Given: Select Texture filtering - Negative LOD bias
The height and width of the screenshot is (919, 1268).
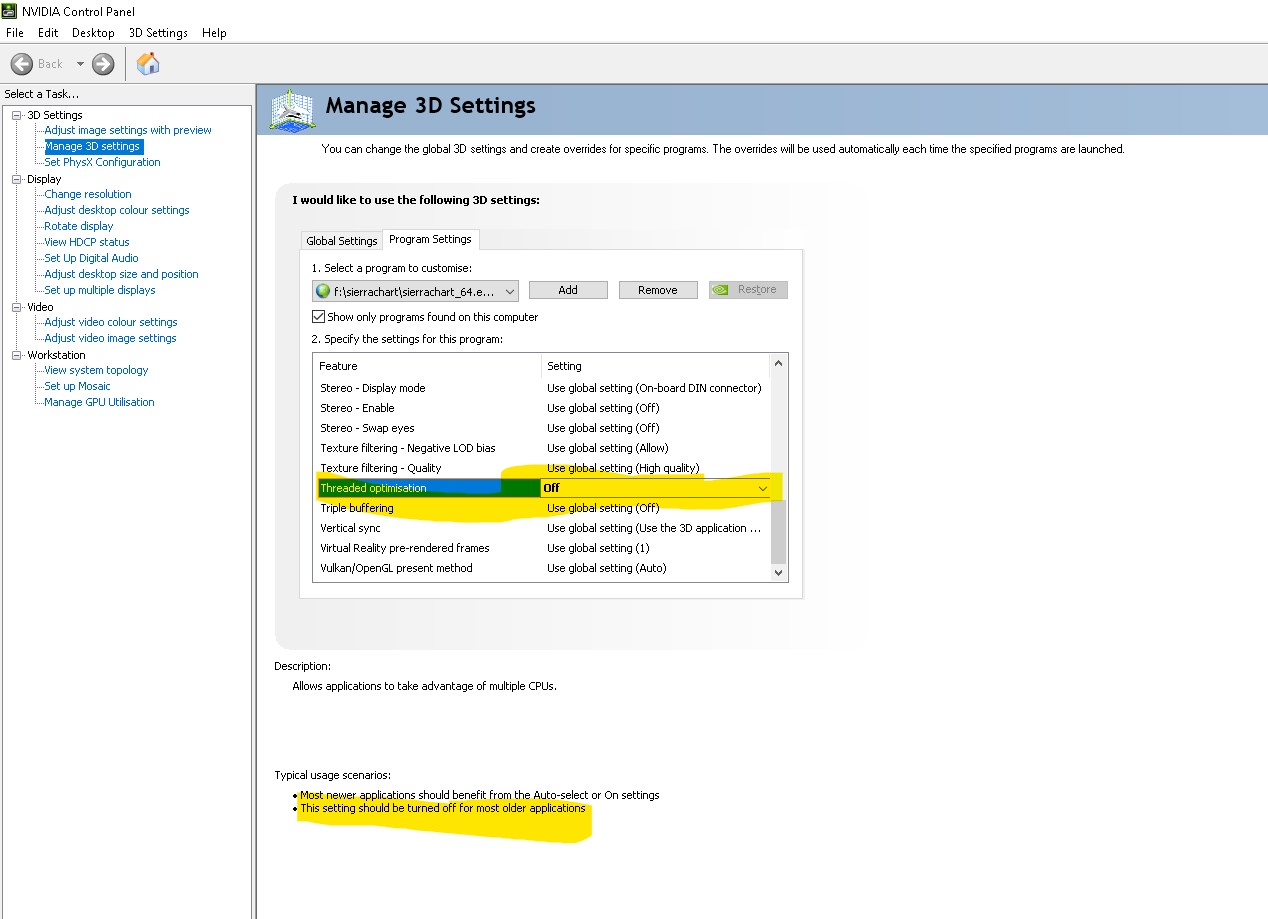Looking at the screenshot, I should tap(541, 448).
